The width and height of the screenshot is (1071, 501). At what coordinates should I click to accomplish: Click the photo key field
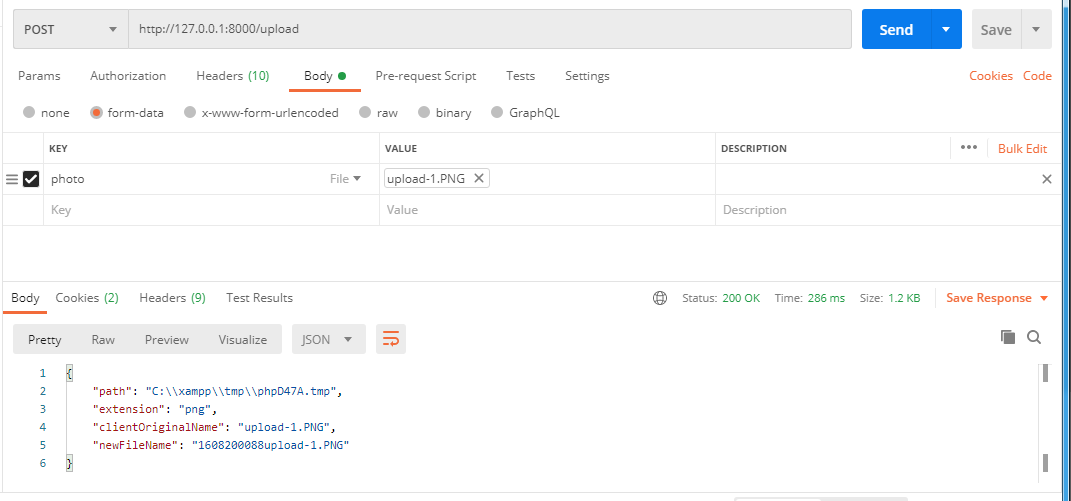click(x=184, y=179)
